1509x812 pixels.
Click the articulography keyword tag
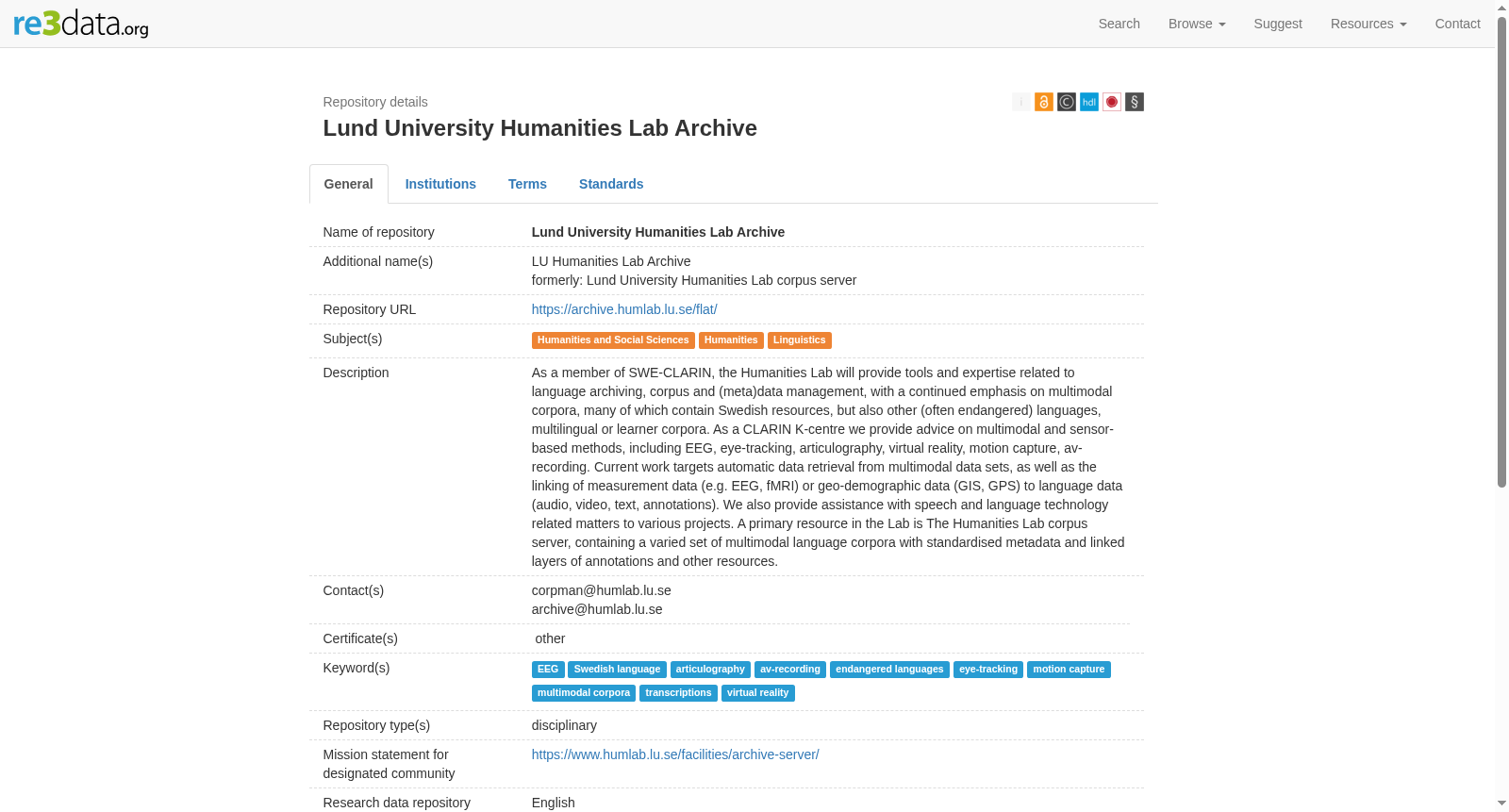point(710,670)
